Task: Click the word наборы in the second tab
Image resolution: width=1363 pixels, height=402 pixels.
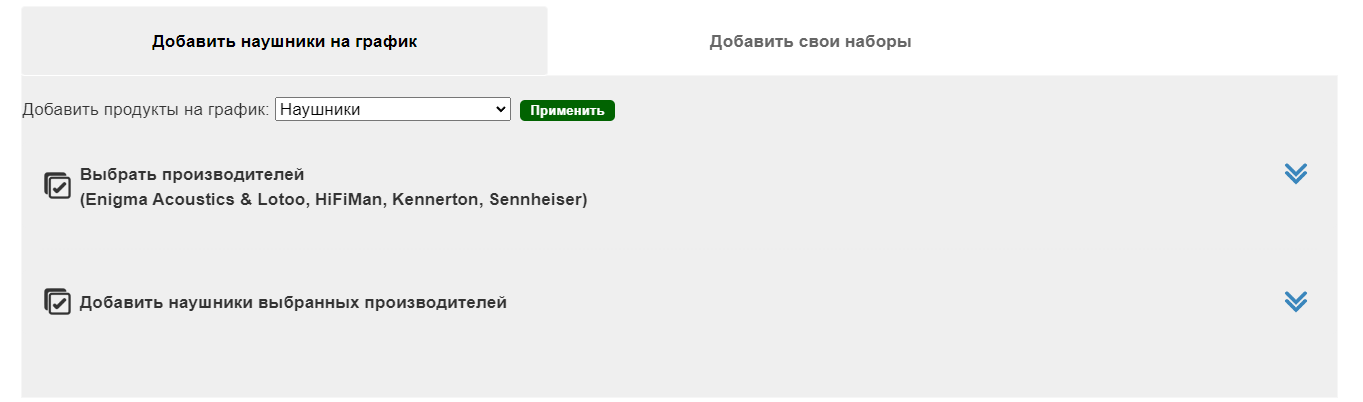Action: pyautogui.click(x=880, y=42)
